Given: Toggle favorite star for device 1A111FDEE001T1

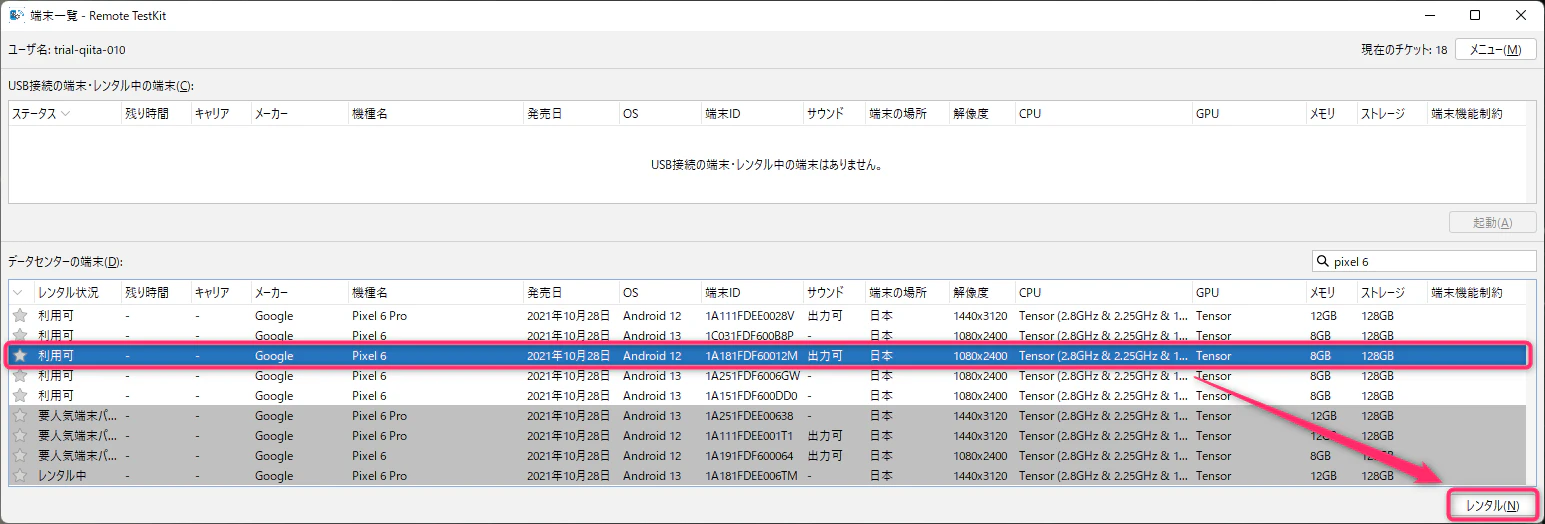Looking at the screenshot, I should pos(20,436).
